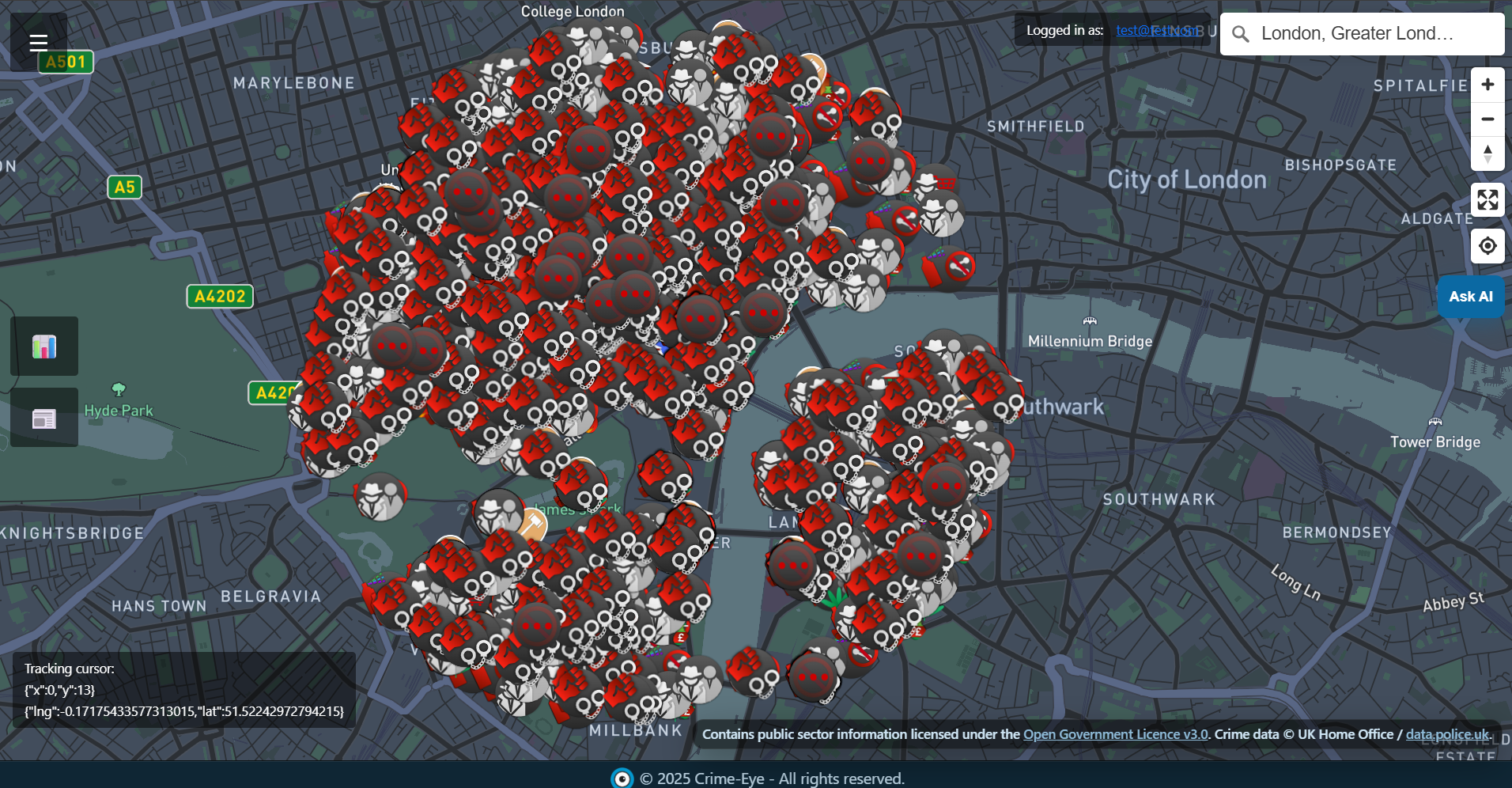Open the Ask AI assistant
The image size is (1512, 788).
click(1470, 297)
